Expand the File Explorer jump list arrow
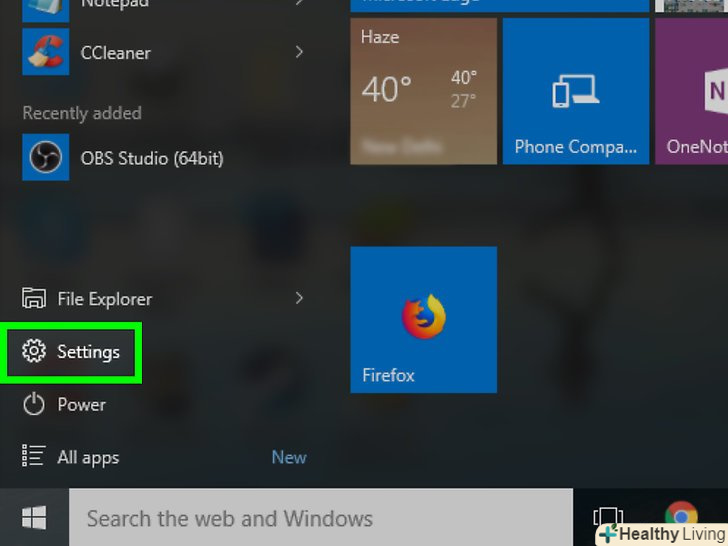The image size is (728, 546). click(299, 298)
